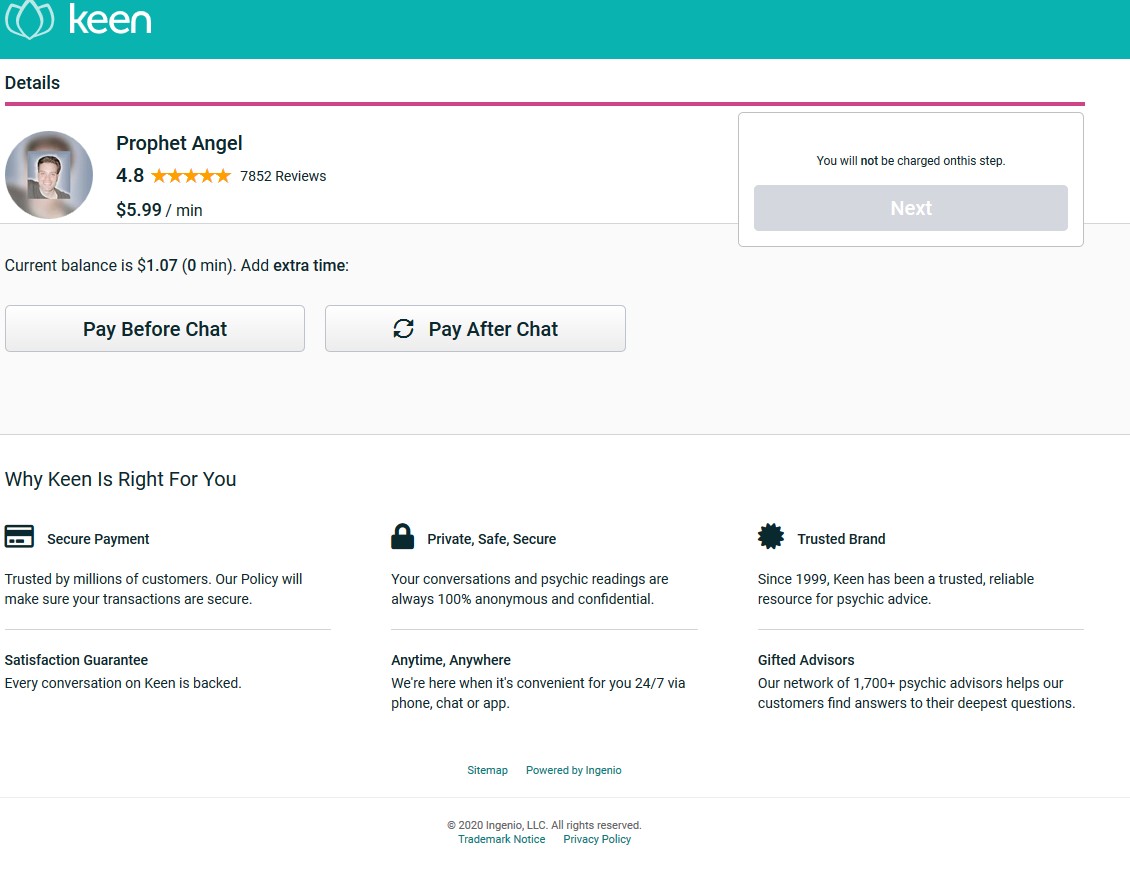Open the 7852 Reviews text
The width and height of the screenshot is (1130, 872).
pos(282,176)
